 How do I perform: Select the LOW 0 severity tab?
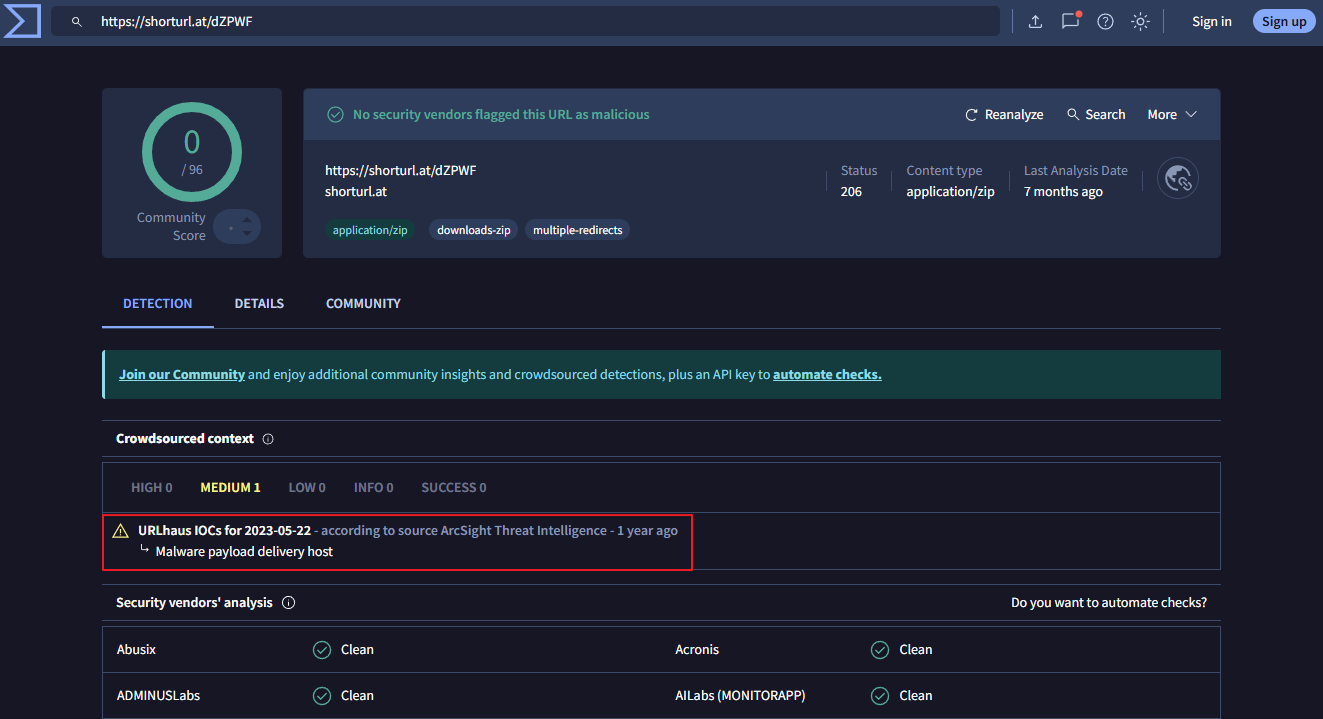point(307,488)
